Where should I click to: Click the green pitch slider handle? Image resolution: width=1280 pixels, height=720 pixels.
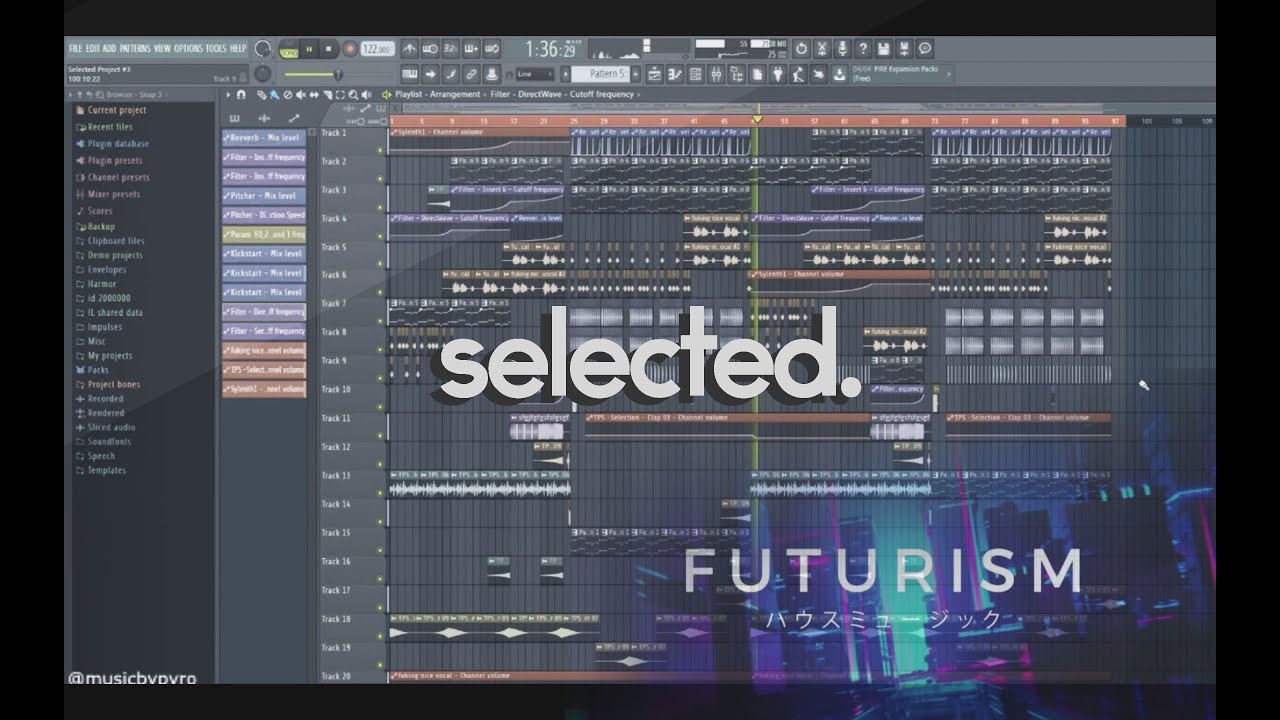point(338,75)
